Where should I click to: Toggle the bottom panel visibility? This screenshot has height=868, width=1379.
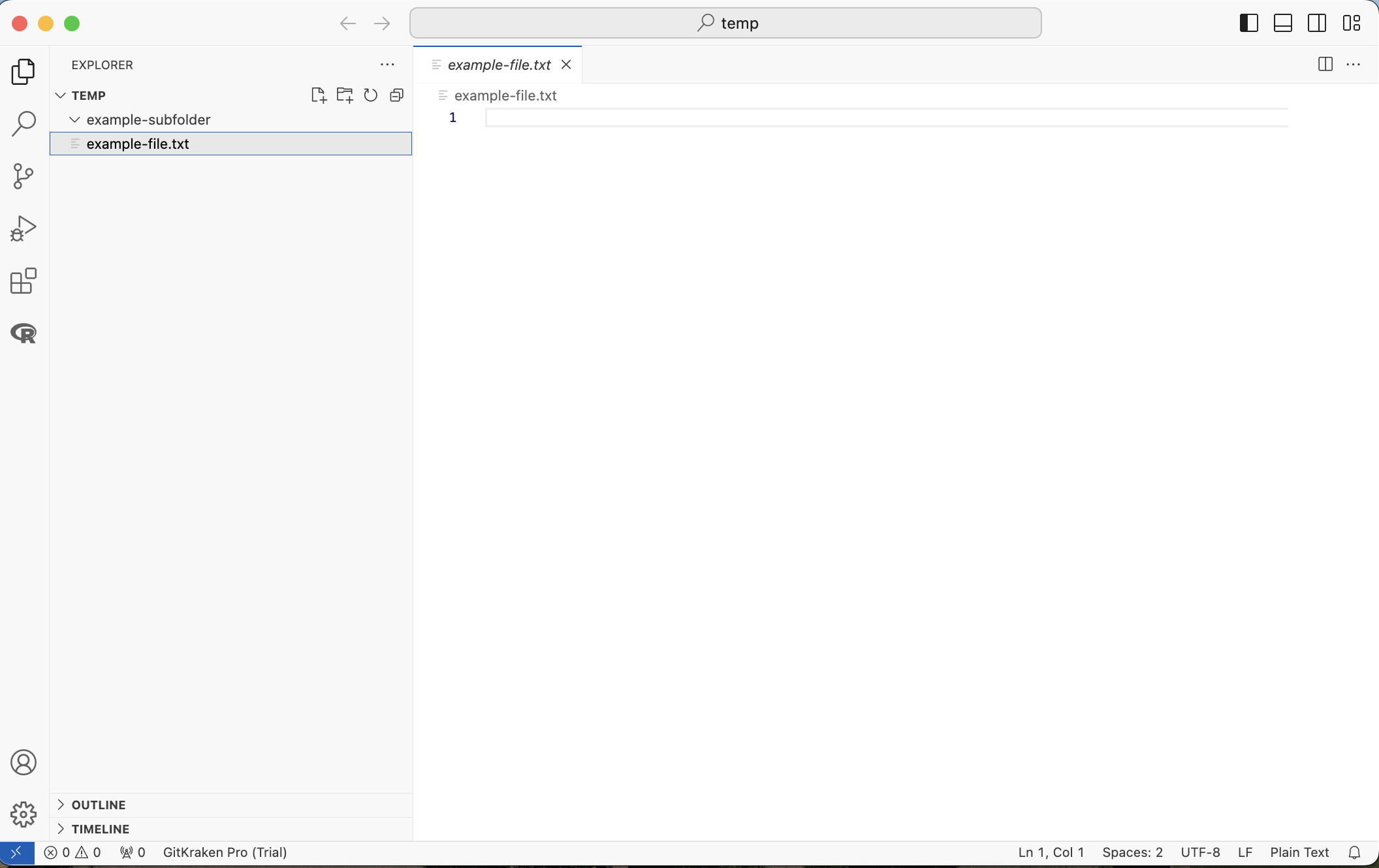1283,23
